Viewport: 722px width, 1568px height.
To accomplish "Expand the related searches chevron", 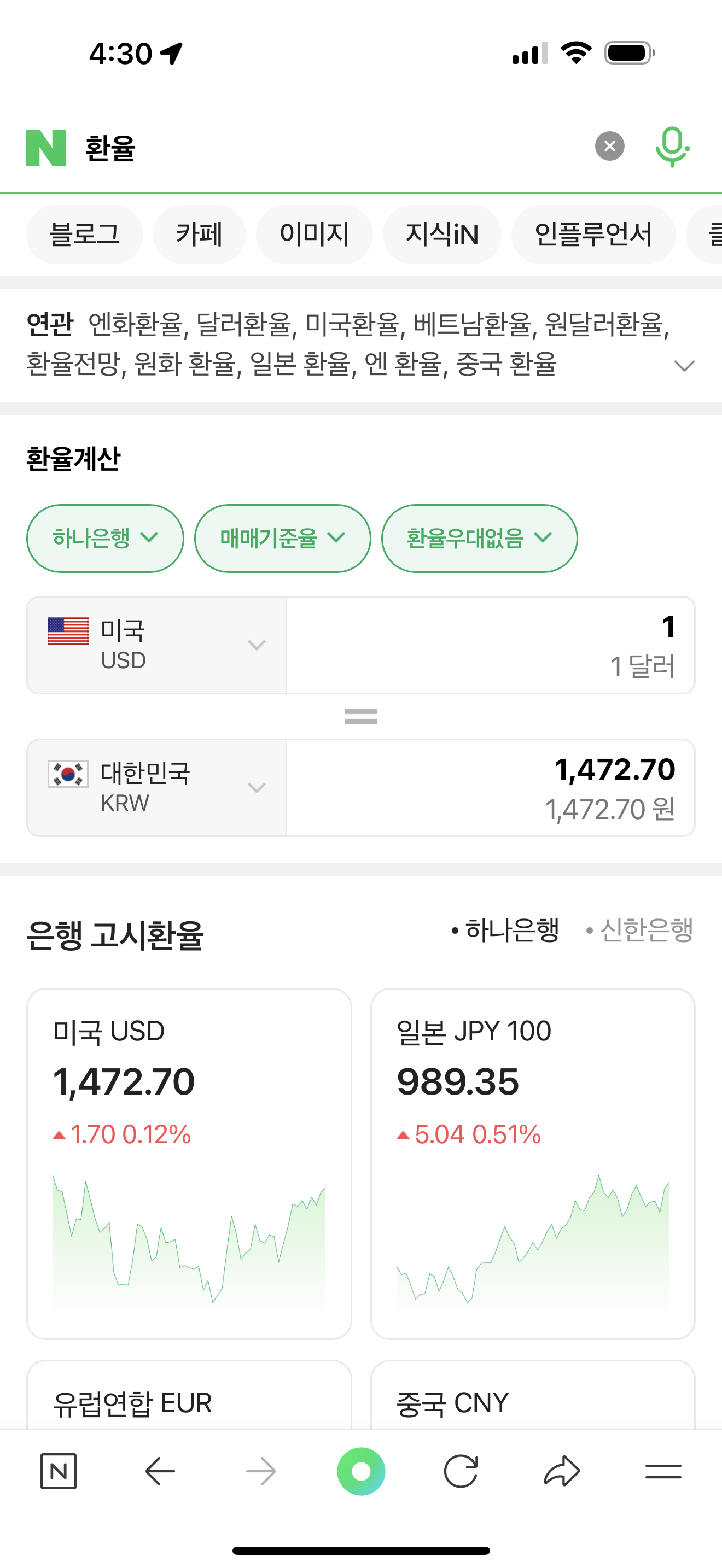I will click(x=684, y=365).
